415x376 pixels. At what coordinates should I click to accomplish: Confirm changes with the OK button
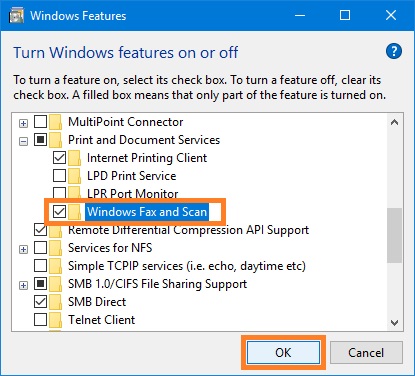tap(283, 353)
